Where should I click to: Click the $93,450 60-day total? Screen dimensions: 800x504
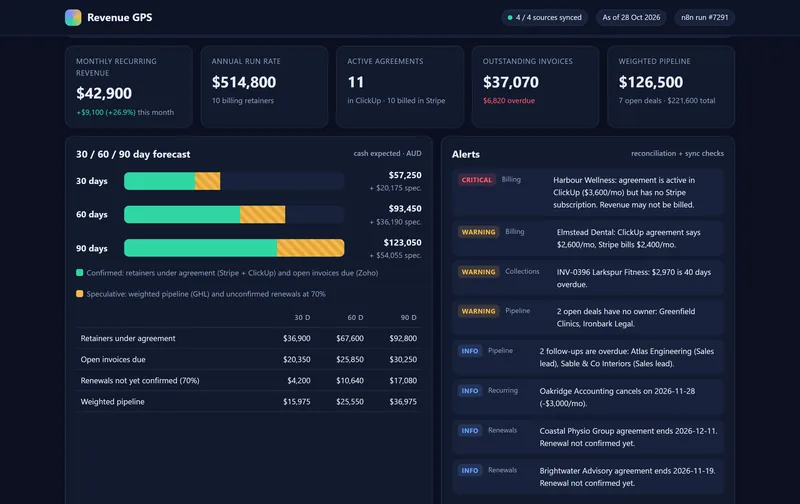coord(405,209)
